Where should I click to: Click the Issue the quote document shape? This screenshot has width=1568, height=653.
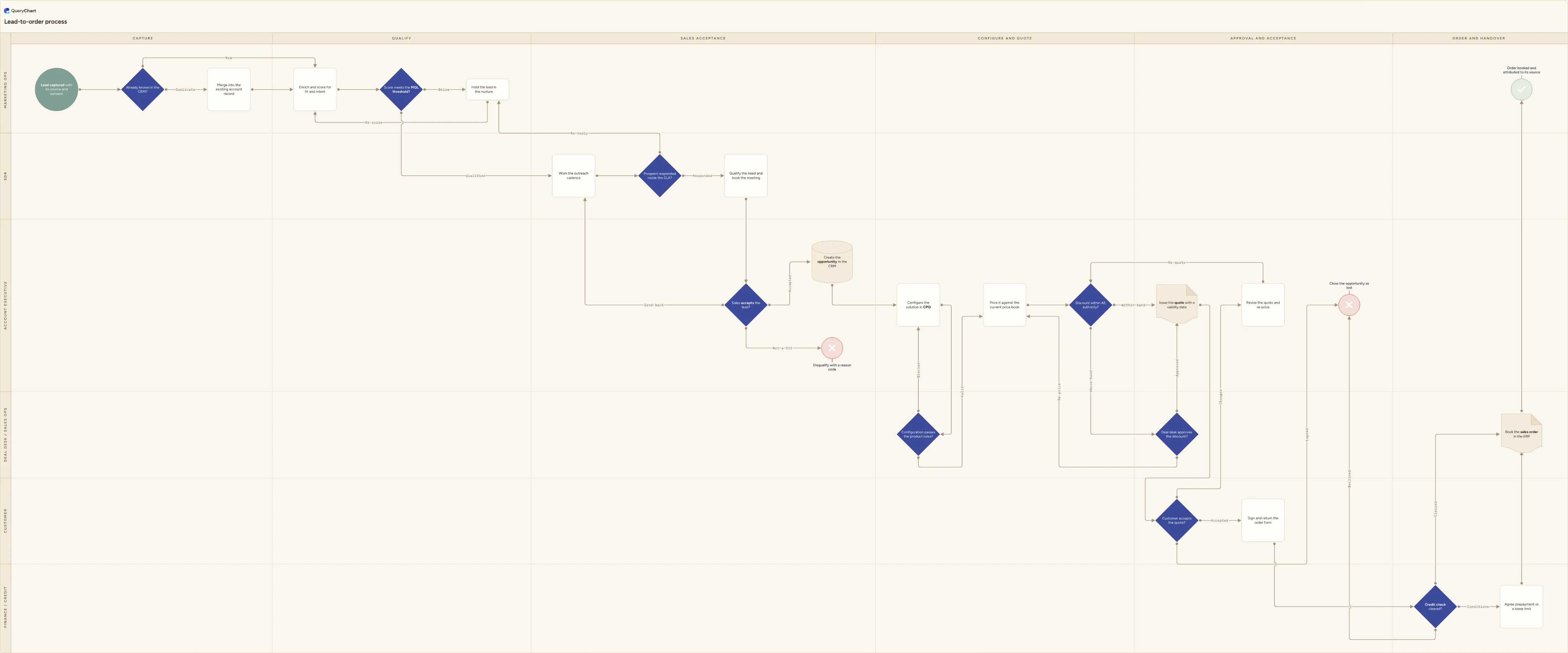tap(1177, 304)
